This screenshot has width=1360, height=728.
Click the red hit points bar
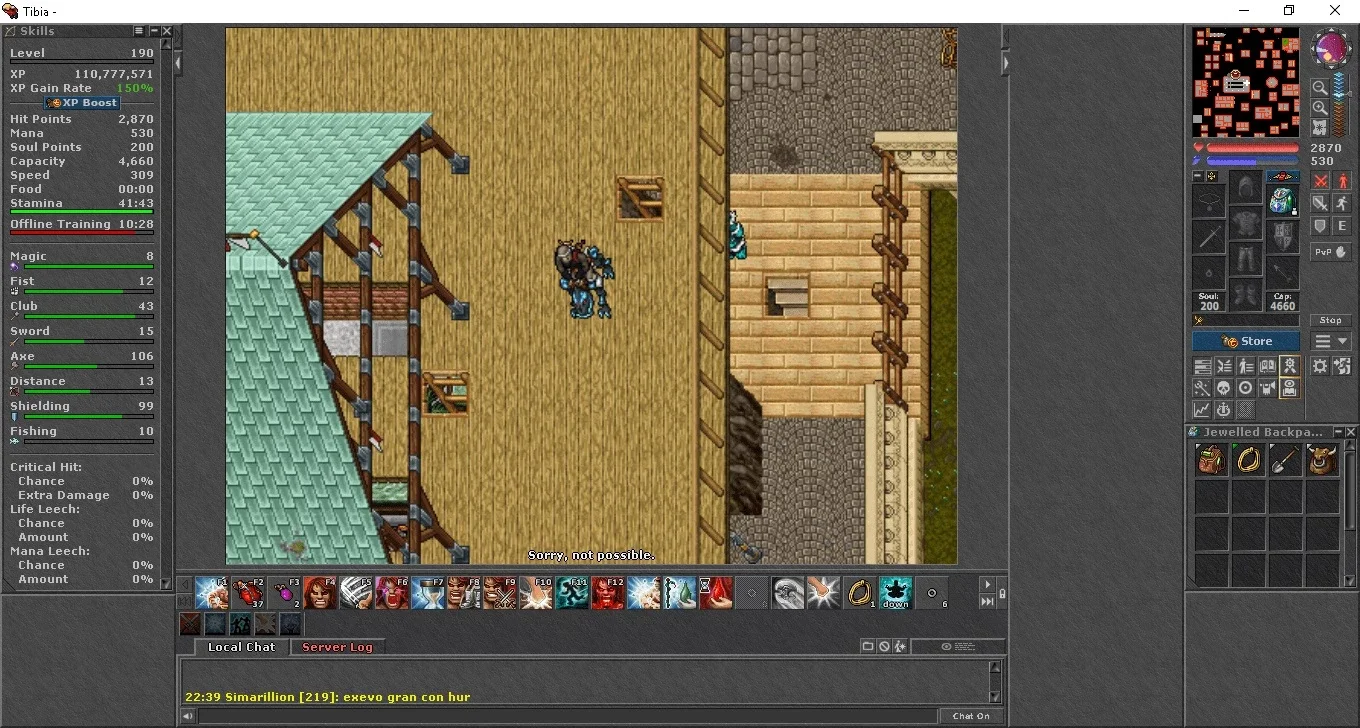(x=1251, y=148)
